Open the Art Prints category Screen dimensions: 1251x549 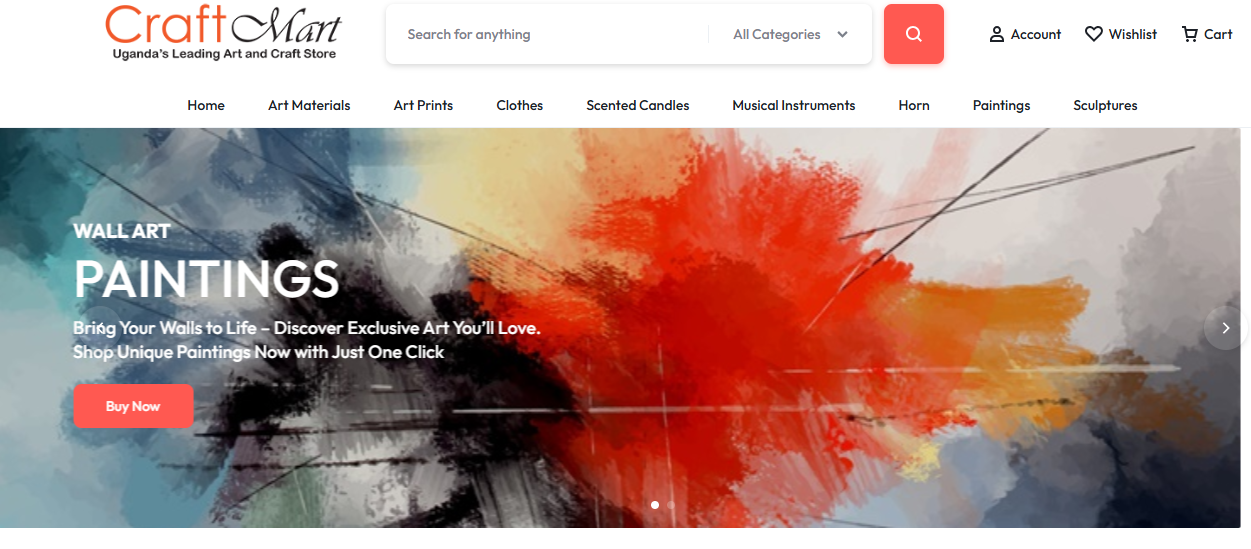click(423, 105)
